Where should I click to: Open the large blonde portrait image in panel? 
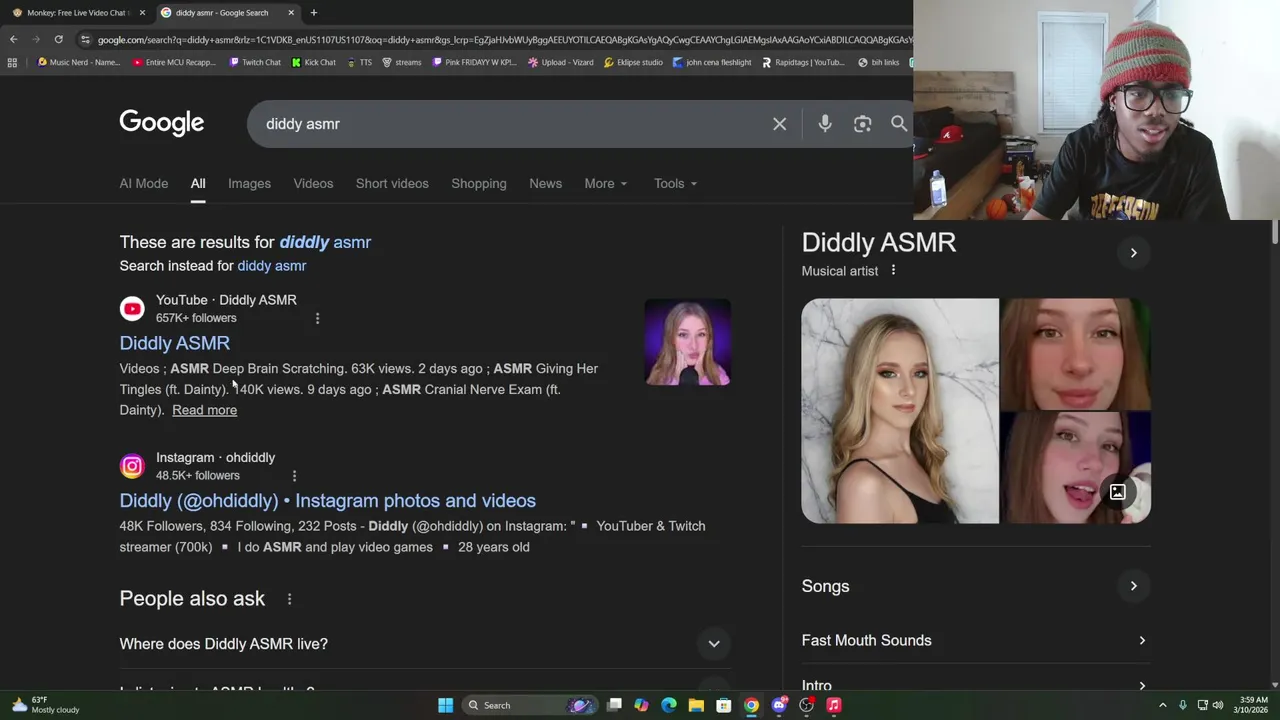(900, 411)
